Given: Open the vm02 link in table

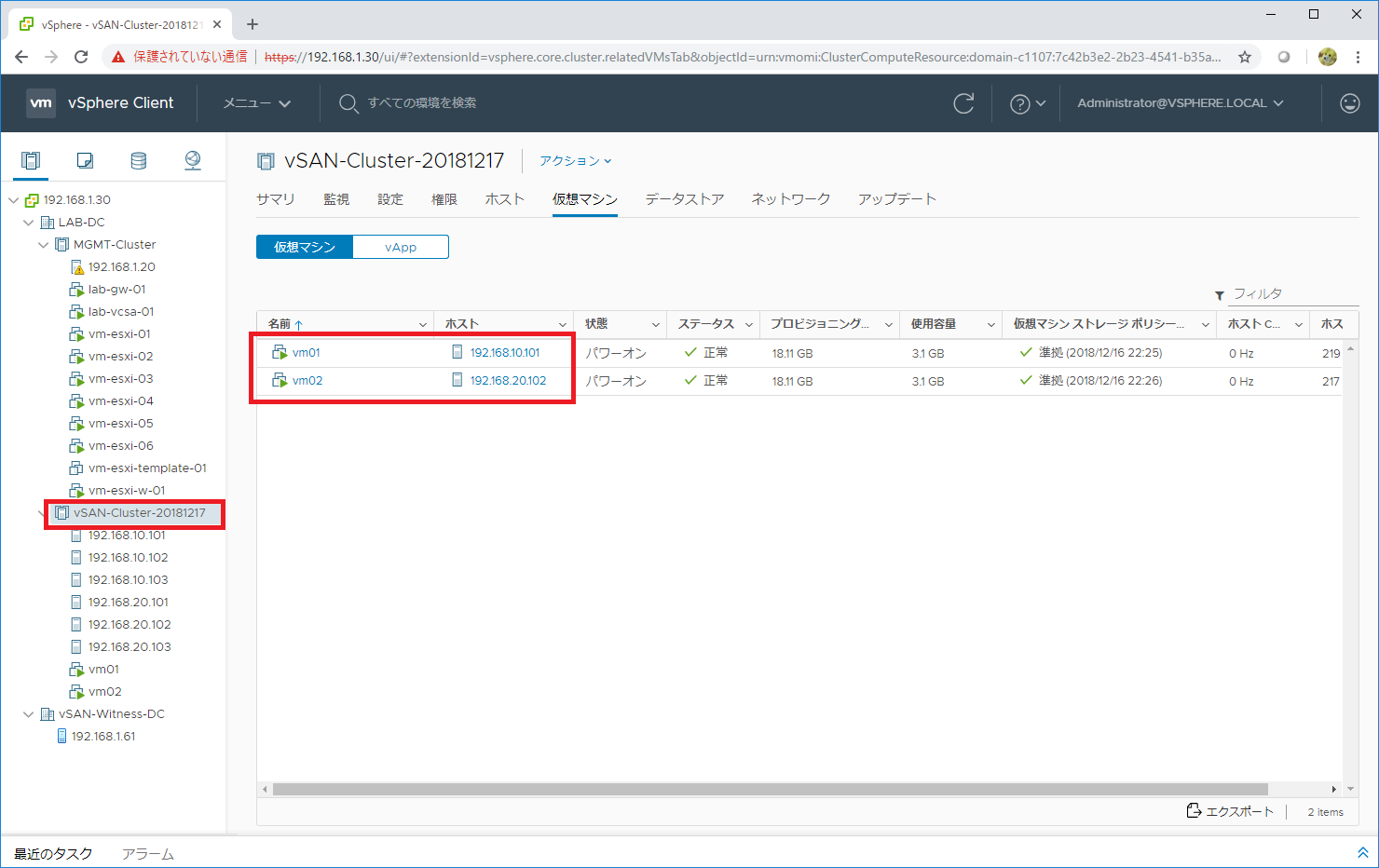Looking at the screenshot, I should pos(307,381).
